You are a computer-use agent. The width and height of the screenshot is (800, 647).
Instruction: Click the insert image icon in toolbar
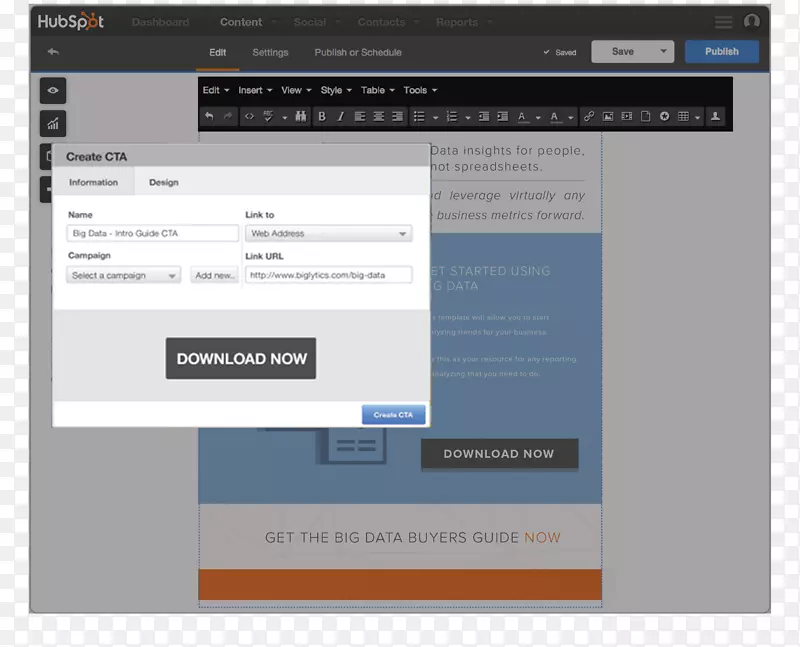pos(608,117)
